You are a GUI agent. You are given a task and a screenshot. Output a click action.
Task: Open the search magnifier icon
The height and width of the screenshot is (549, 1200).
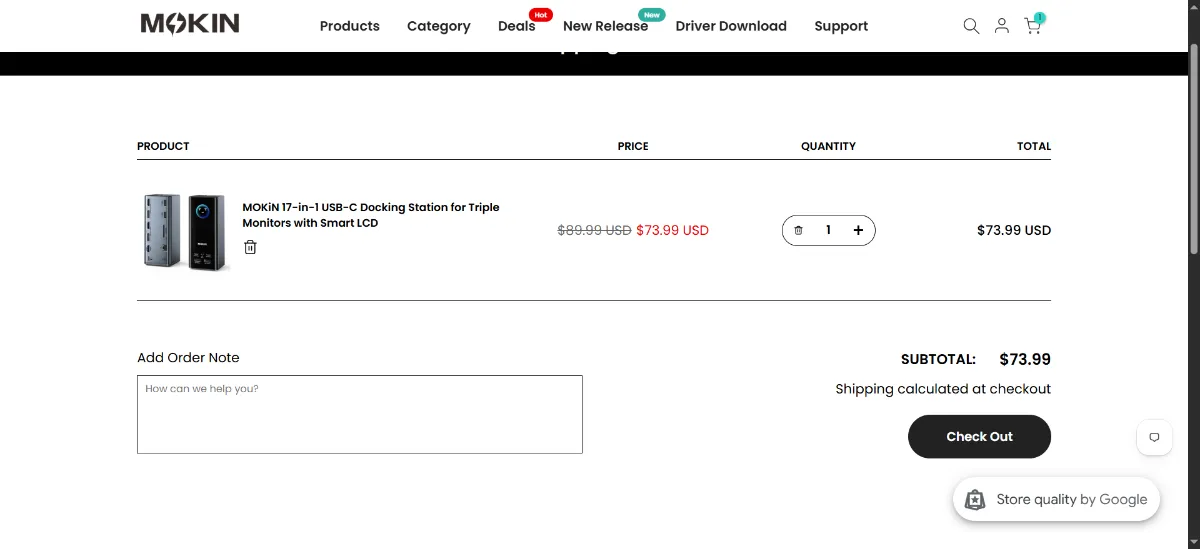(971, 26)
